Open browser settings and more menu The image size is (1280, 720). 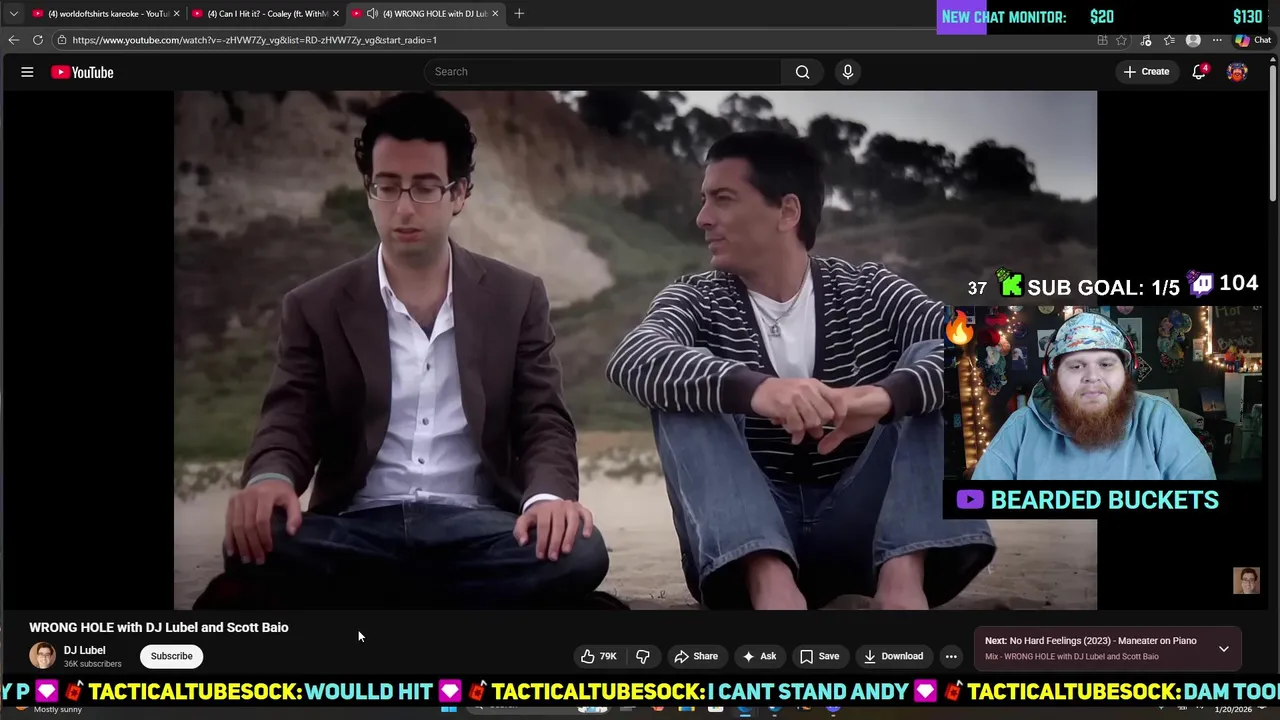pos(1217,40)
